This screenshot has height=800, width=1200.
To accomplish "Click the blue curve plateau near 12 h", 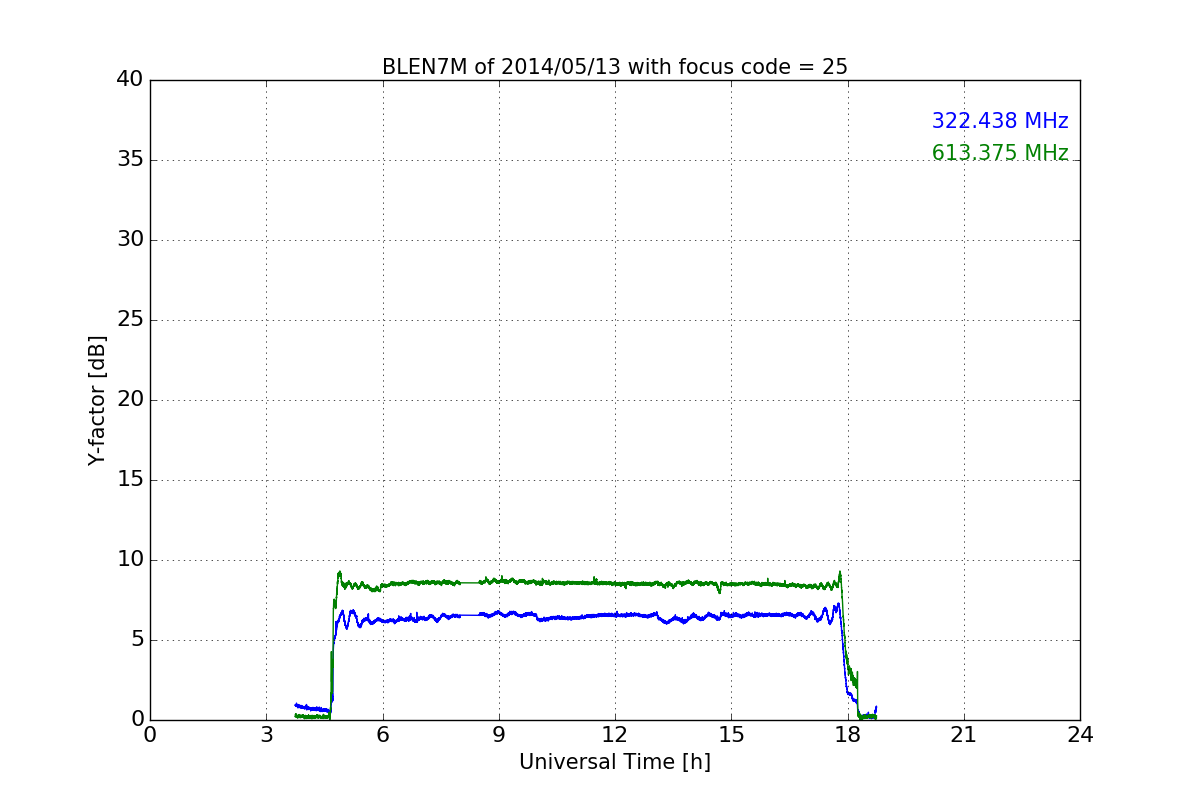I will click(x=615, y=615).
